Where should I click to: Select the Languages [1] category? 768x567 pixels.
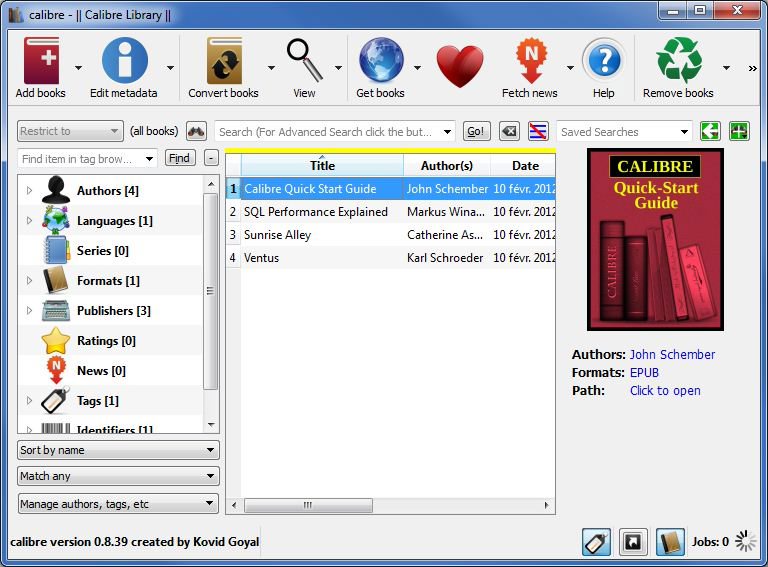(x=110, y=221)
